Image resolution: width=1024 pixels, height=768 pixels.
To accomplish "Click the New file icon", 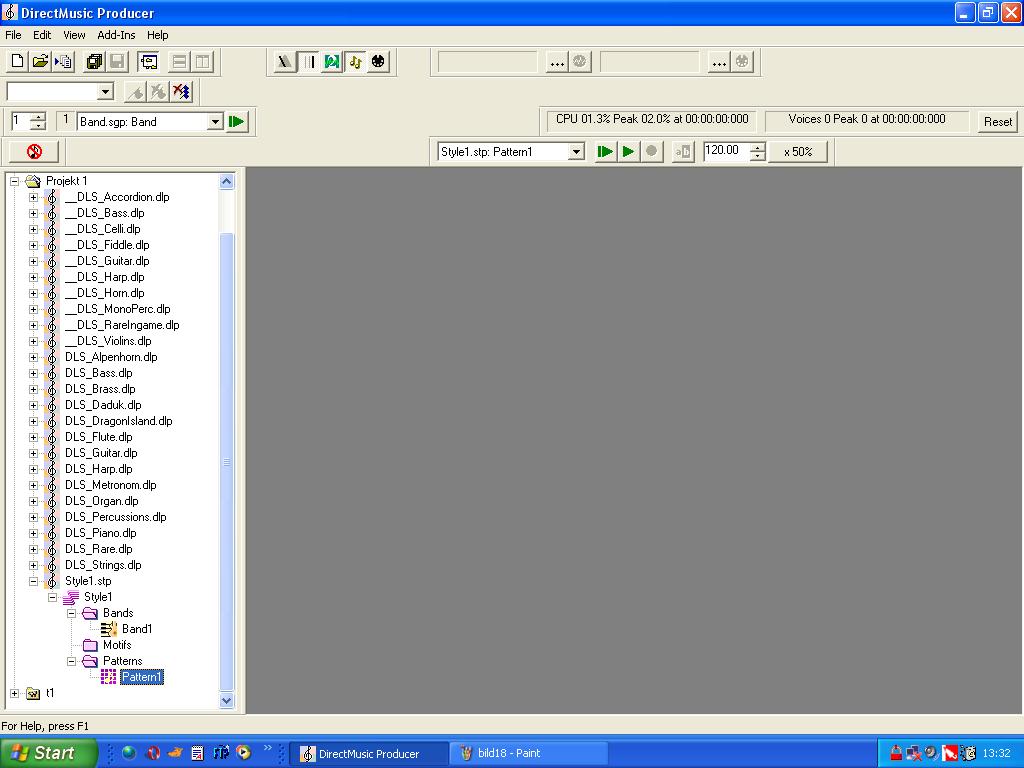I will [17, 62].
